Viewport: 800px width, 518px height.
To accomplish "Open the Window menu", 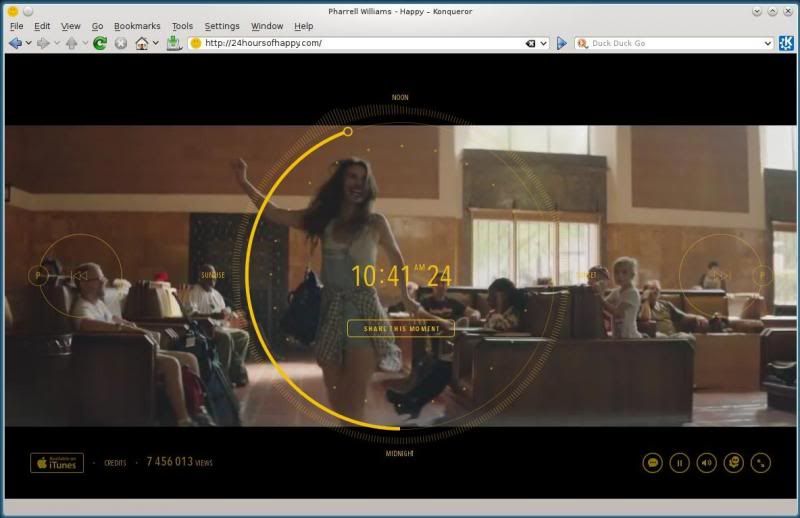I will point(267,26).
